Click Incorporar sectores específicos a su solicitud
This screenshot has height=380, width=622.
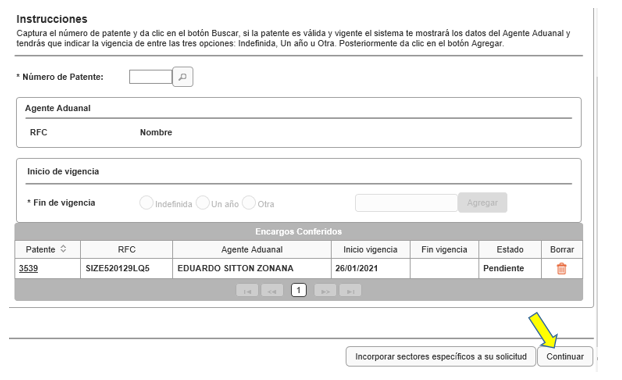pos(441,357)
